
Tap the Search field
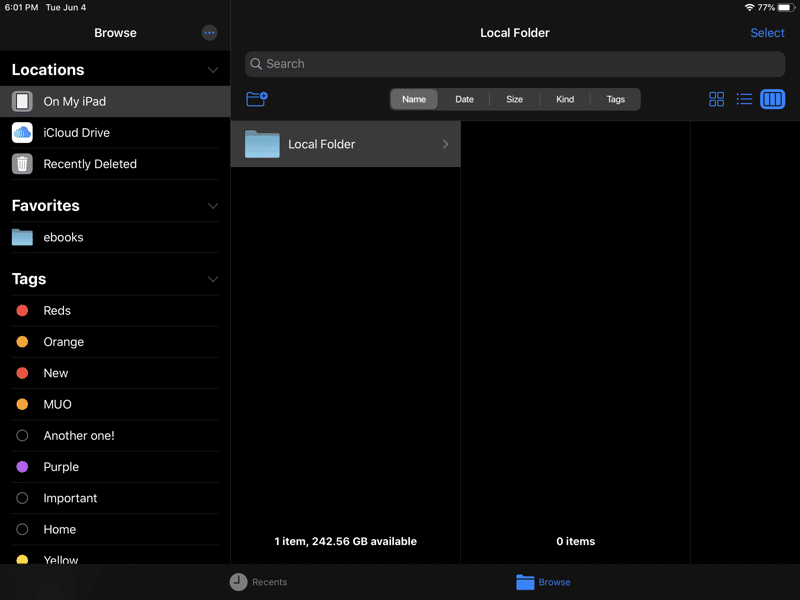pyautogui.click(x=514, y=64)
